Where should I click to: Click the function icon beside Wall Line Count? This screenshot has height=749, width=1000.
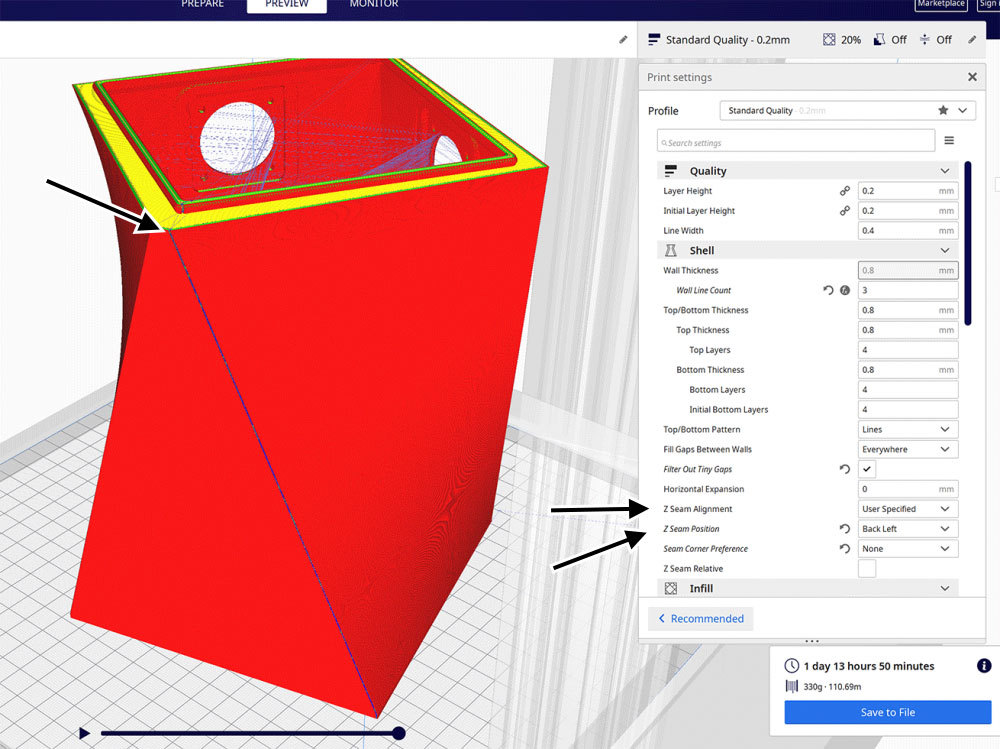tap(845, 290)
